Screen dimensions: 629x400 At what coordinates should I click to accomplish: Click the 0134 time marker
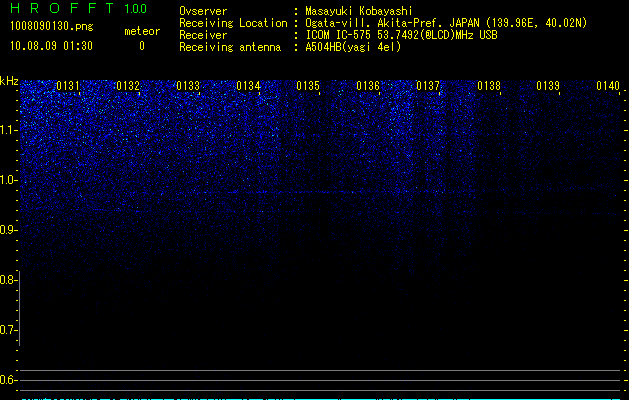pos(248,86)
